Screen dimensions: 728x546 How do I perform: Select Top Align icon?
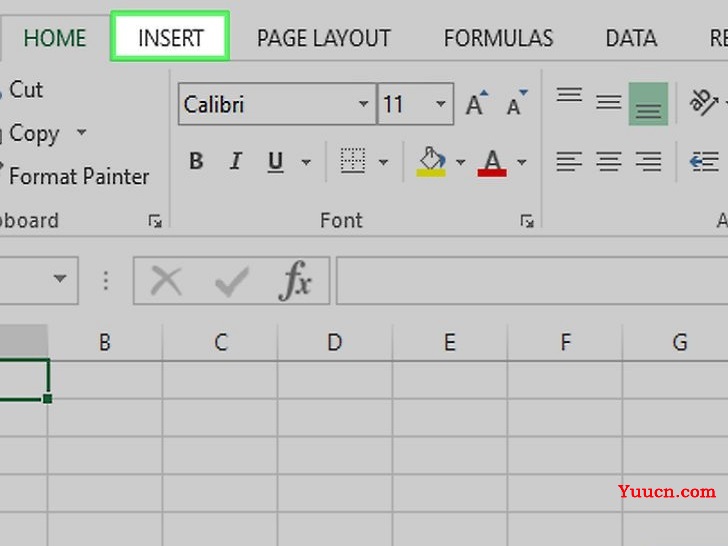click(x=569, y=96)
